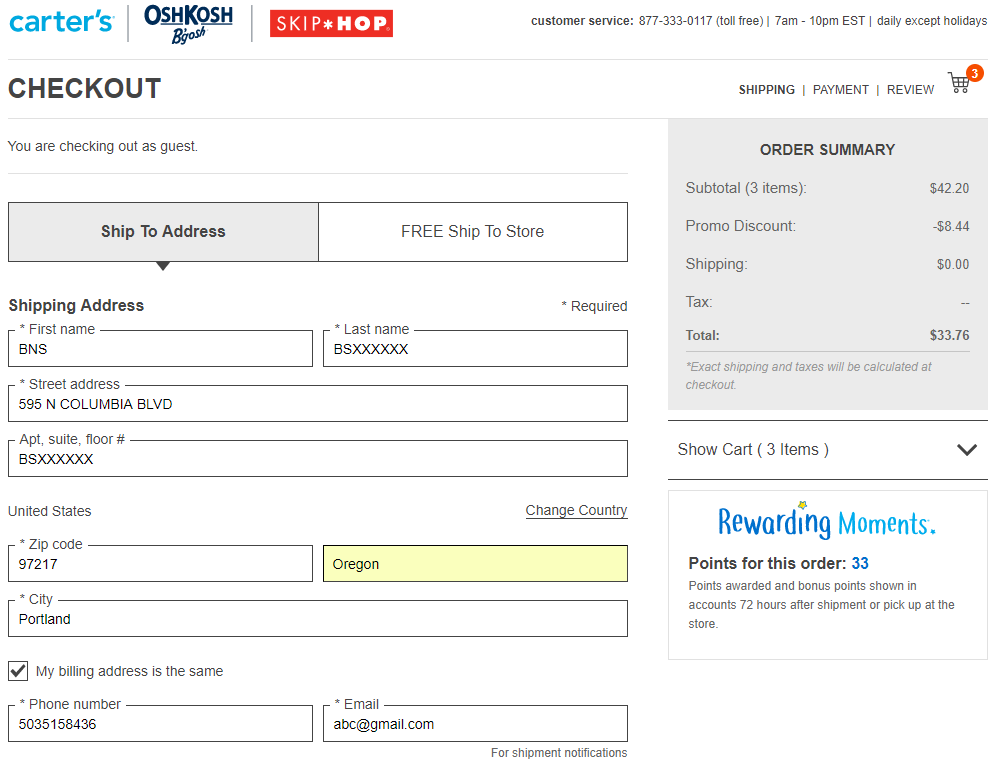Click the Skip Hop logo

click(331, 24)
